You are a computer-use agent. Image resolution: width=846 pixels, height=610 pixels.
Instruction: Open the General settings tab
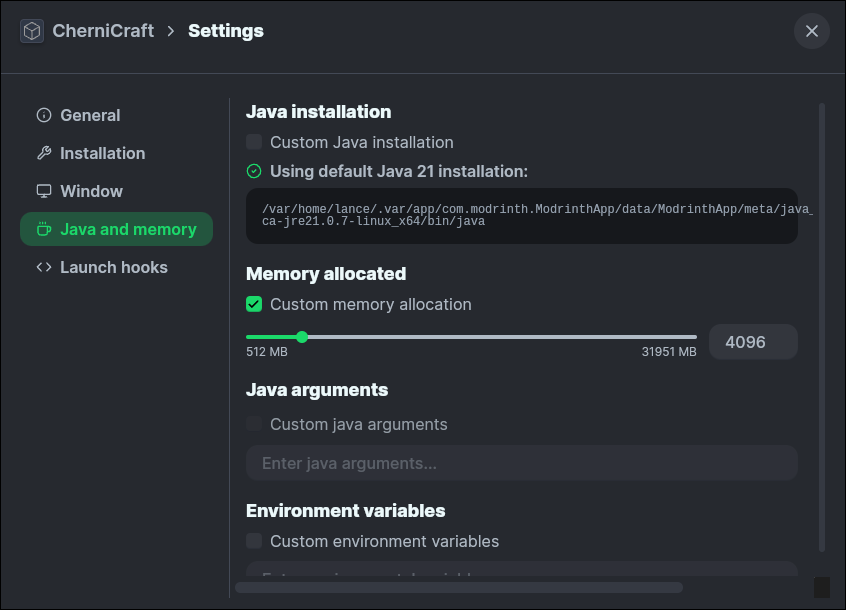point(90,115)
